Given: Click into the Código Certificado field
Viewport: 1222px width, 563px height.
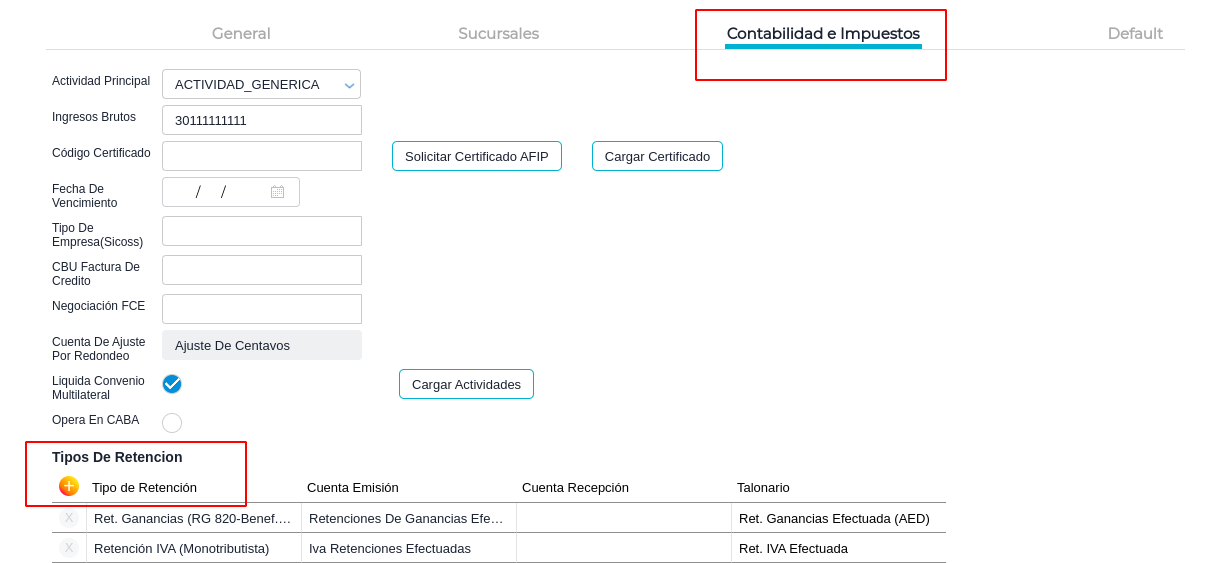Looking at the screenshot, I should coord(262,156).
